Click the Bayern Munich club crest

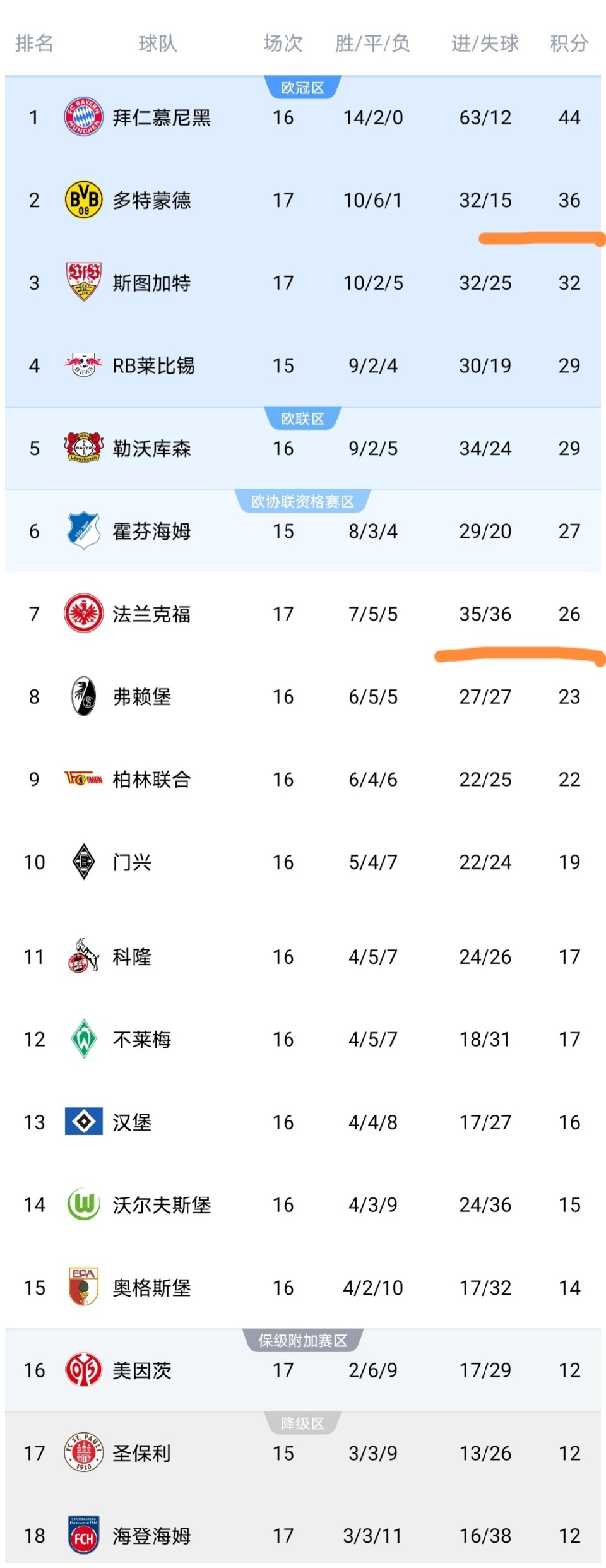[x=83, y=117]
